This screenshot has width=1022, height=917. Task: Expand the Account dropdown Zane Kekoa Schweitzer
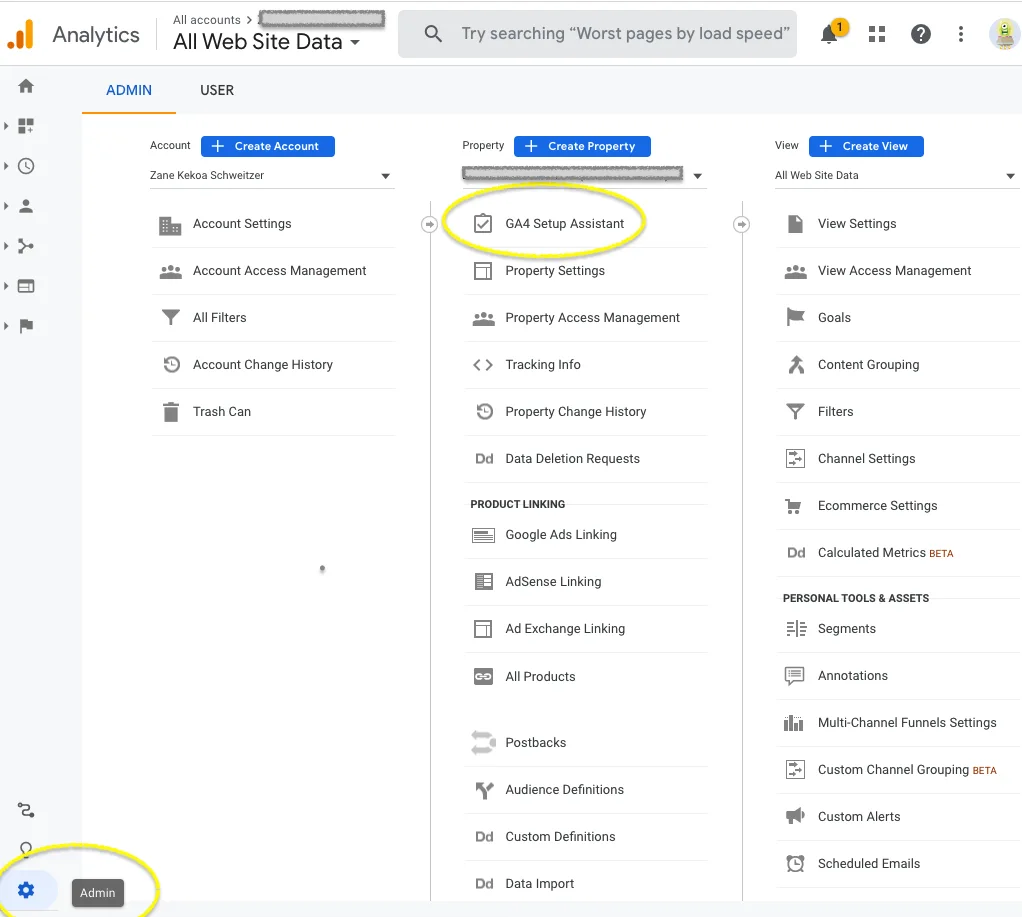click(272, 175)
